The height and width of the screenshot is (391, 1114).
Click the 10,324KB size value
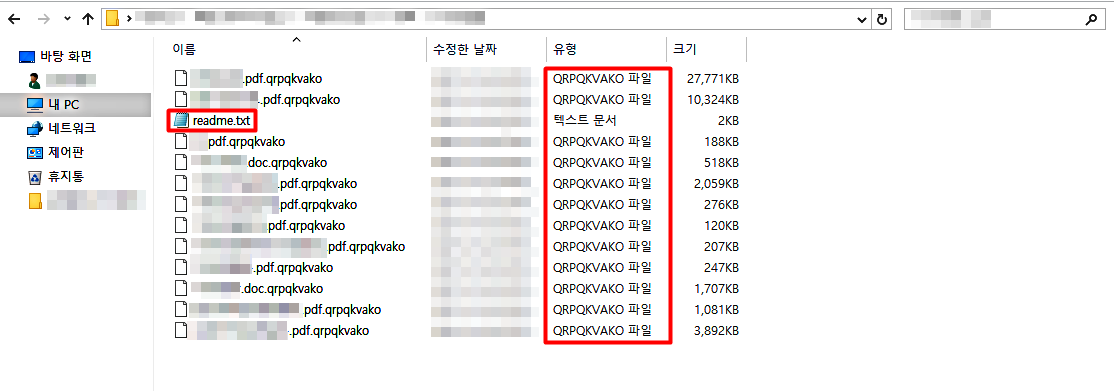(x=713, y=99)
